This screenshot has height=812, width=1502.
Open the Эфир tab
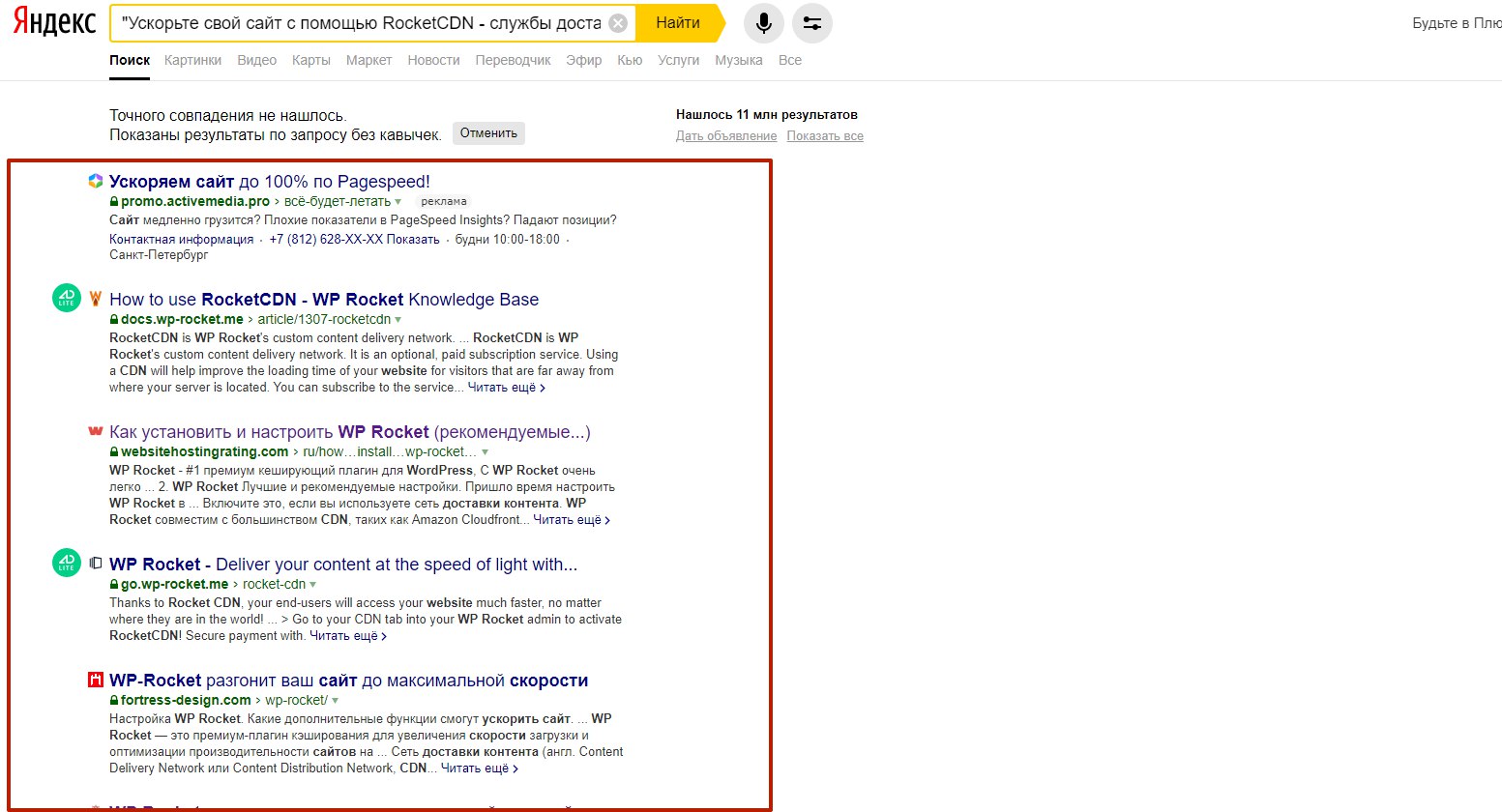584,60
